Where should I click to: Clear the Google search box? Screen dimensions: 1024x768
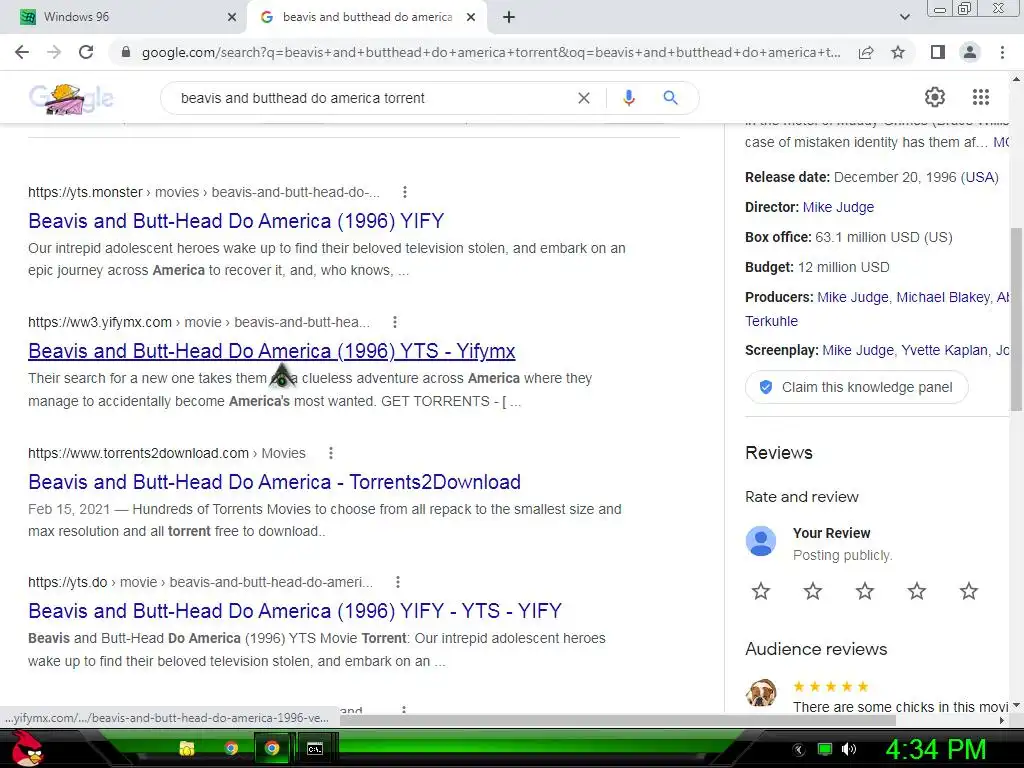tap(584, 98)
